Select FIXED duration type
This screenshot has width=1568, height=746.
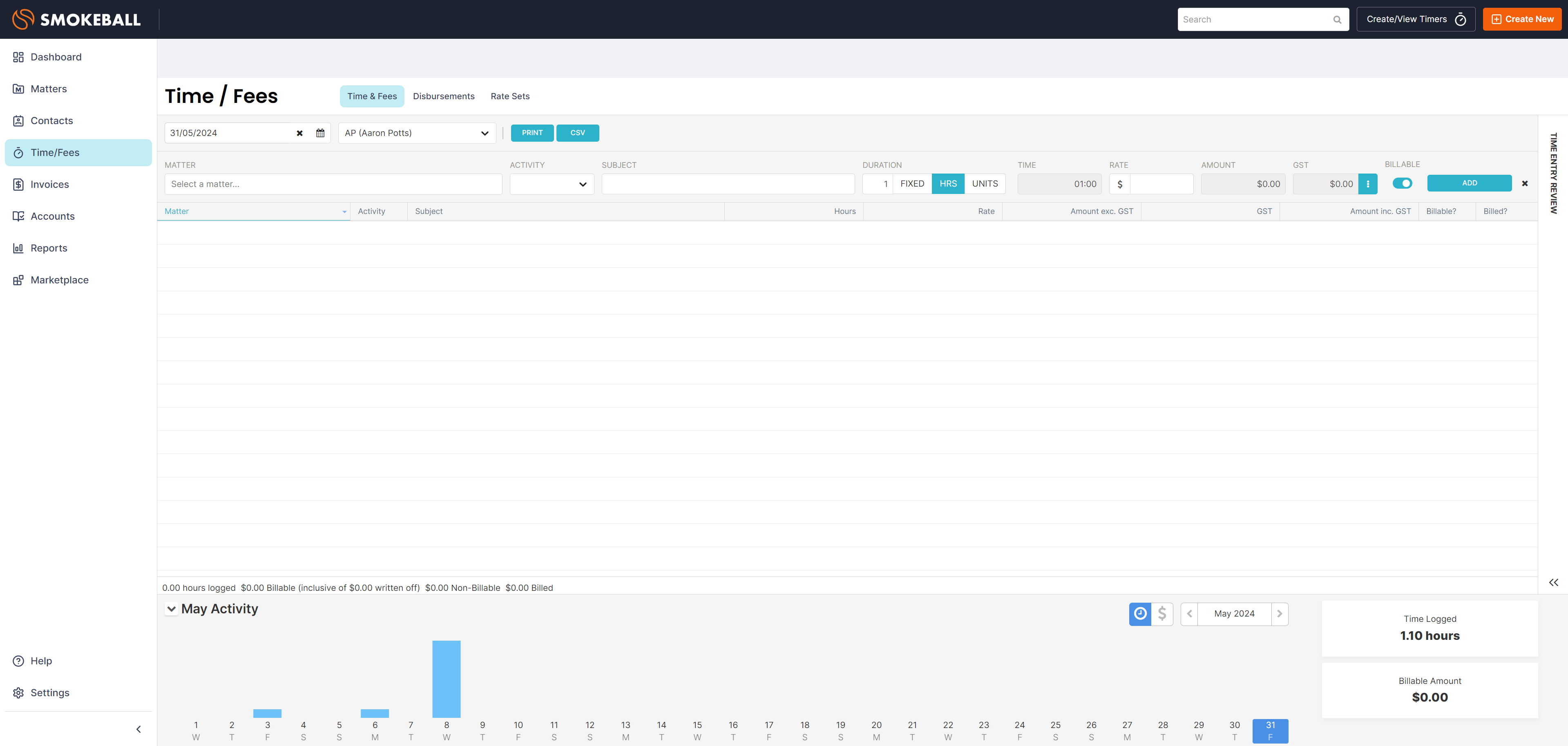click(912, 184)
